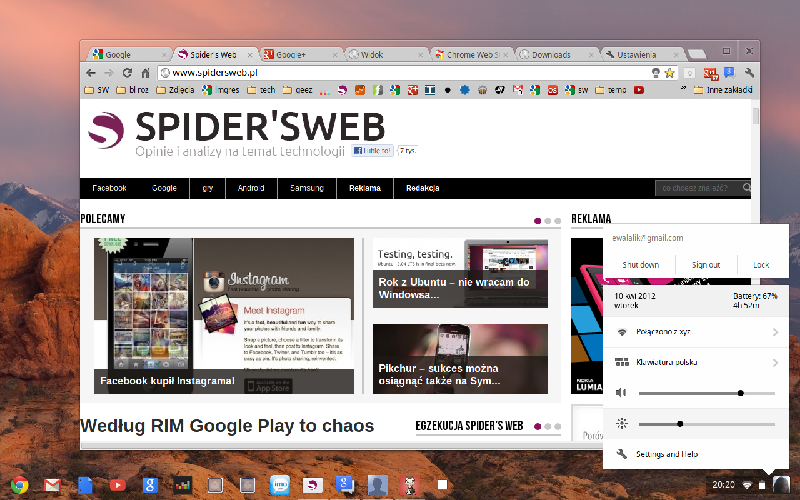Open 'Inne zakładki' bookmarks folder
The image size is (800, 500).
point(723,90)
